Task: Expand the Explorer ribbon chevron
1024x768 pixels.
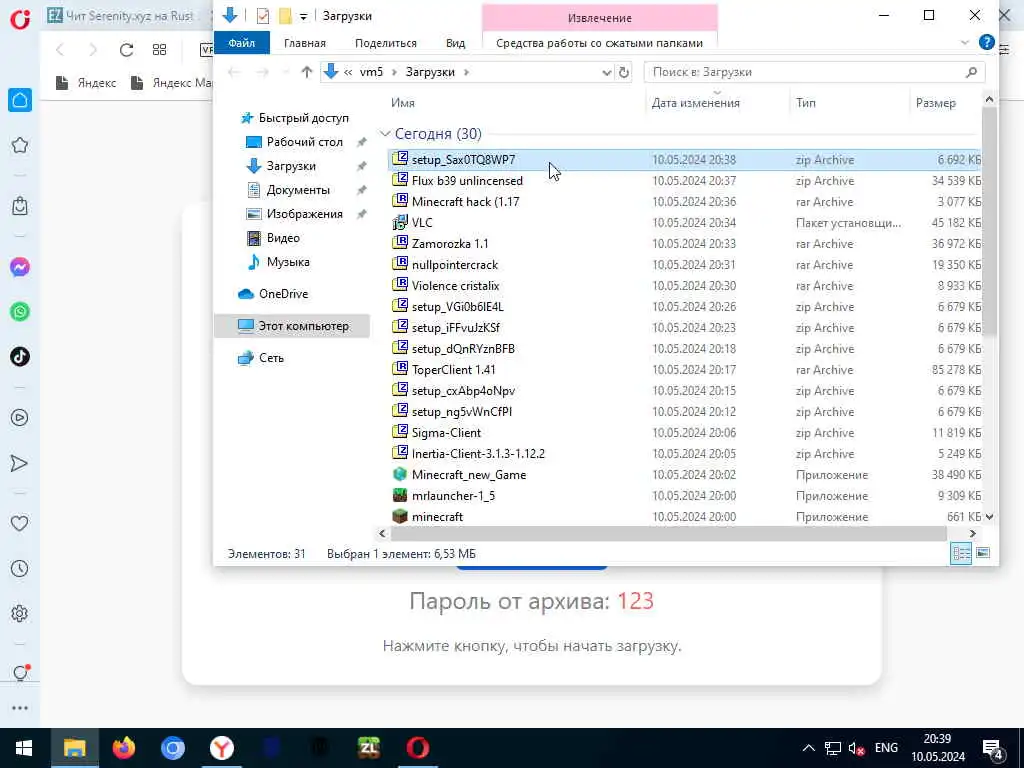Action: [965, 42]
